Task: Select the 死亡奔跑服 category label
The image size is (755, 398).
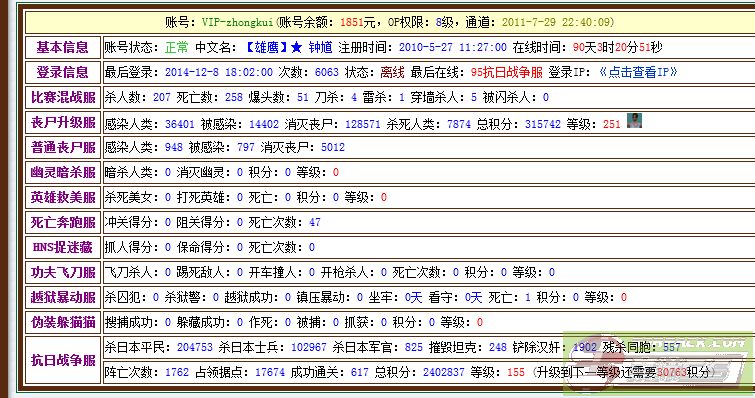Action: pyautogui.click(x=63, y=222)
